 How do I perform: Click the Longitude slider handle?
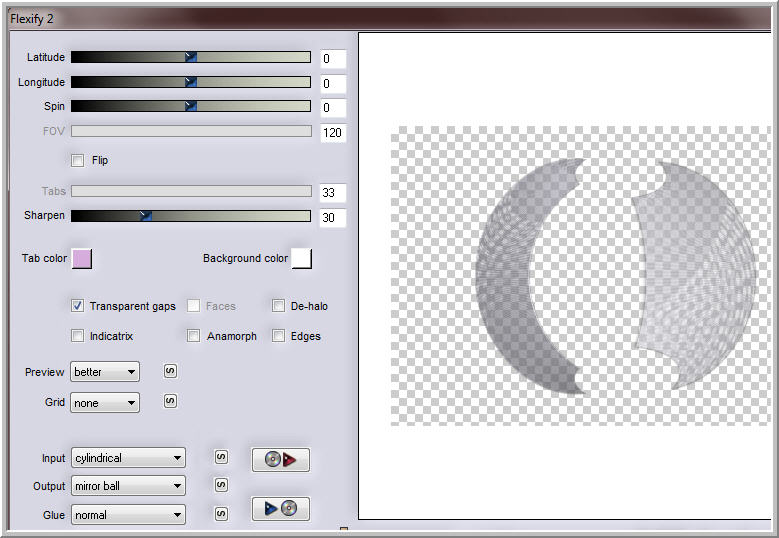pyautogui.click(x=191, y=82)
